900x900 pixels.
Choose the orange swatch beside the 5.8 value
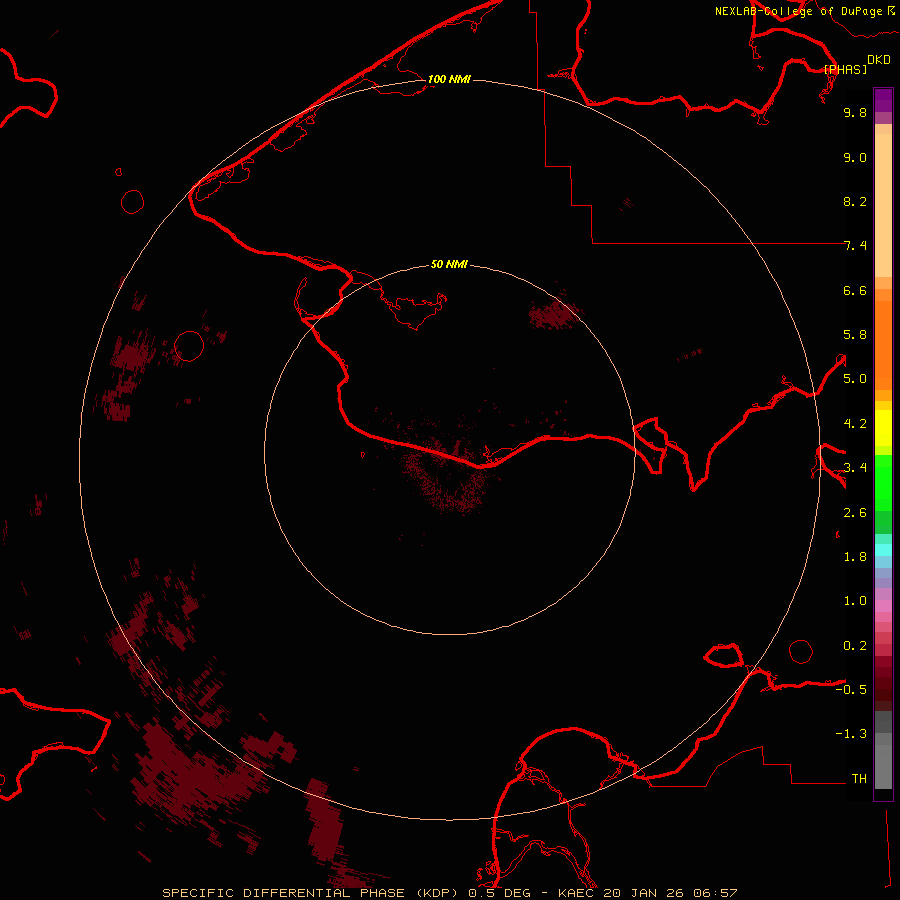coord(883,335)
